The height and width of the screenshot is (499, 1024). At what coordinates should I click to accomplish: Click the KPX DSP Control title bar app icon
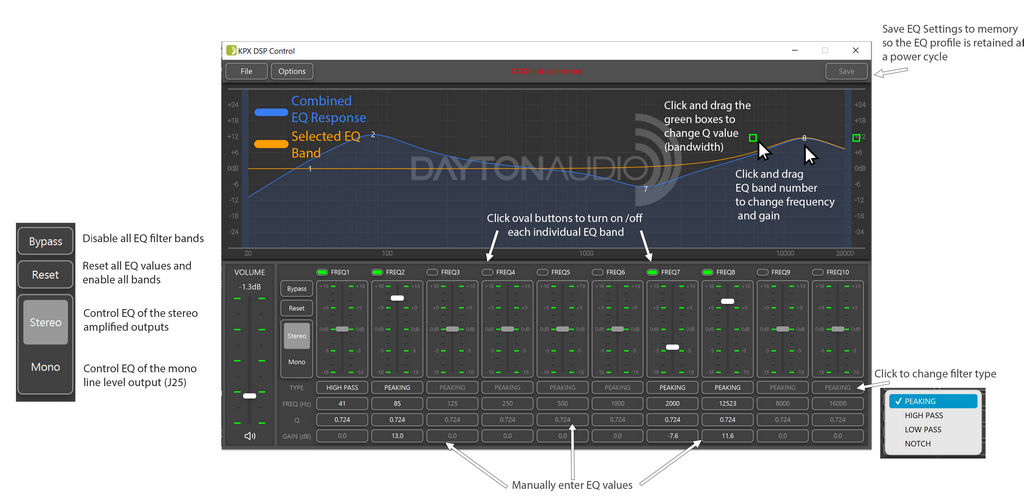[x=231, y=50]
